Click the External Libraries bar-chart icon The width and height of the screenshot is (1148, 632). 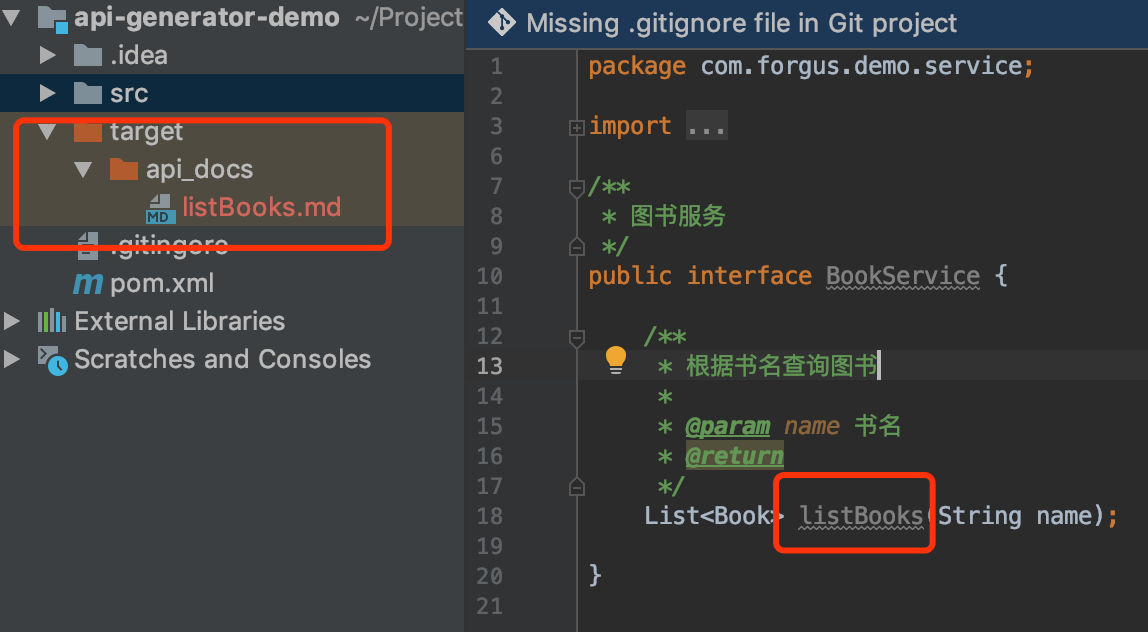point(52,321)
